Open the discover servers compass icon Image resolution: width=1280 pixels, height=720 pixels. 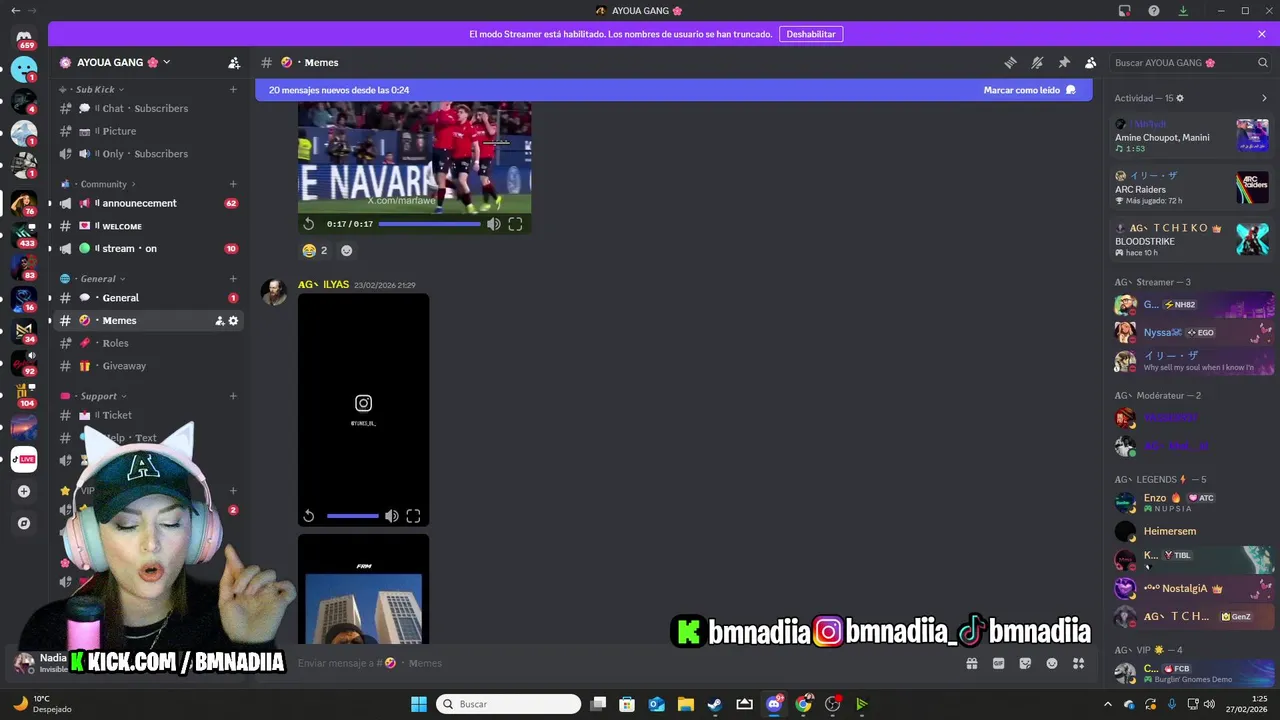(24, 523)
